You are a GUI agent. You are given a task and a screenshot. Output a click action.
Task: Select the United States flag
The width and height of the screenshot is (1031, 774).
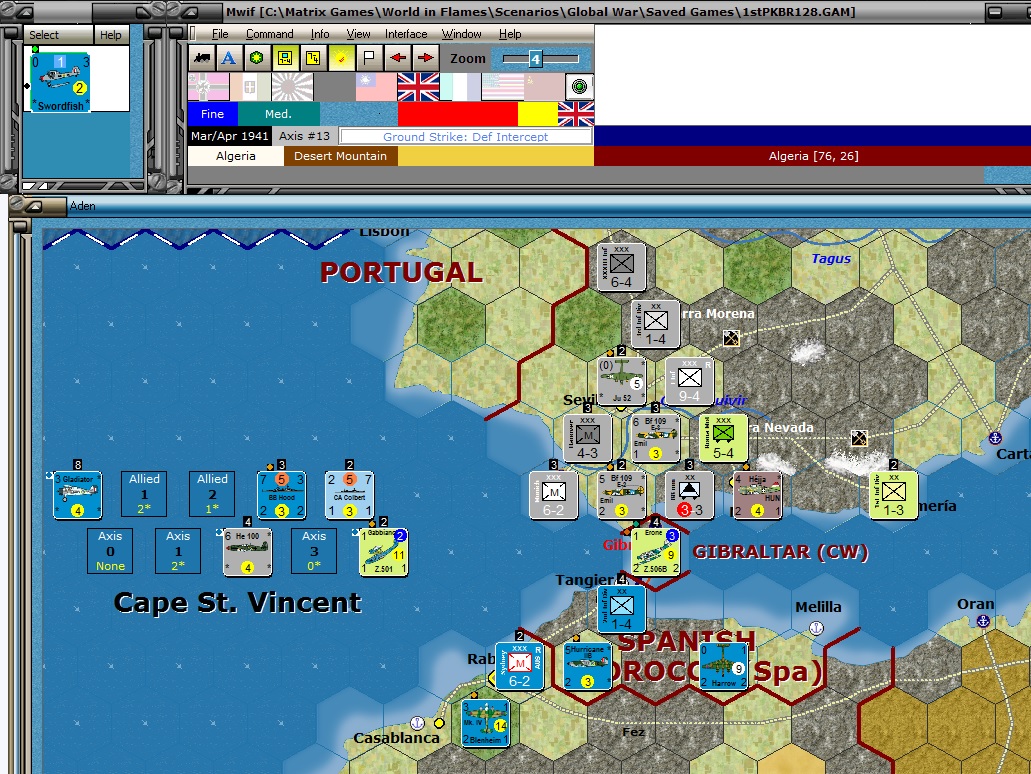(502, 87)
